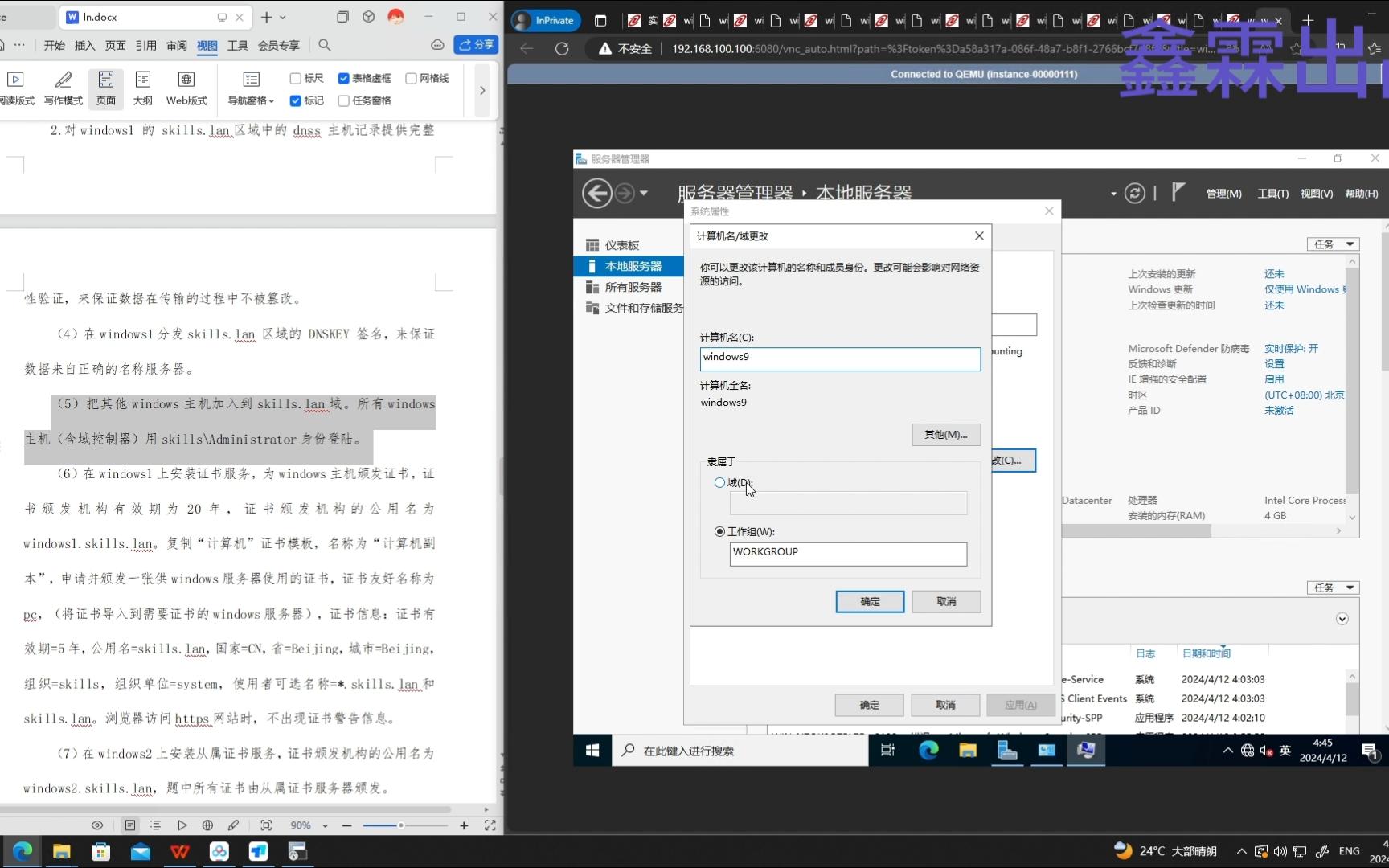Open Task View in VM taskbar
The image size is (1389, 868).
pyautogui.click(x=888, y=750)
